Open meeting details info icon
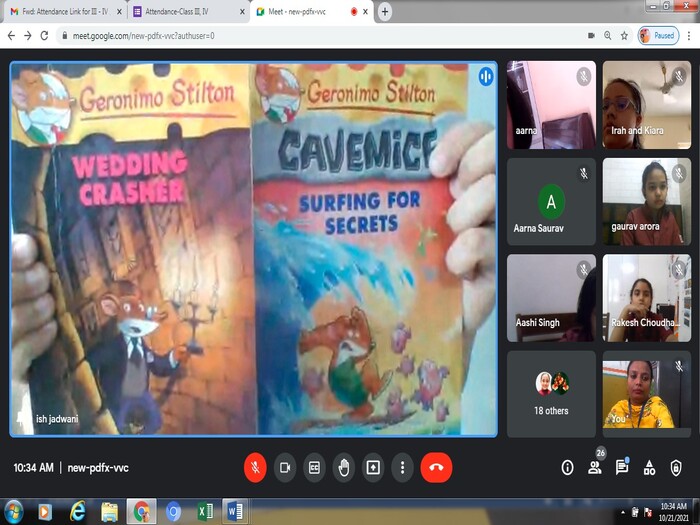700x525 pixels. coord(567,467)
